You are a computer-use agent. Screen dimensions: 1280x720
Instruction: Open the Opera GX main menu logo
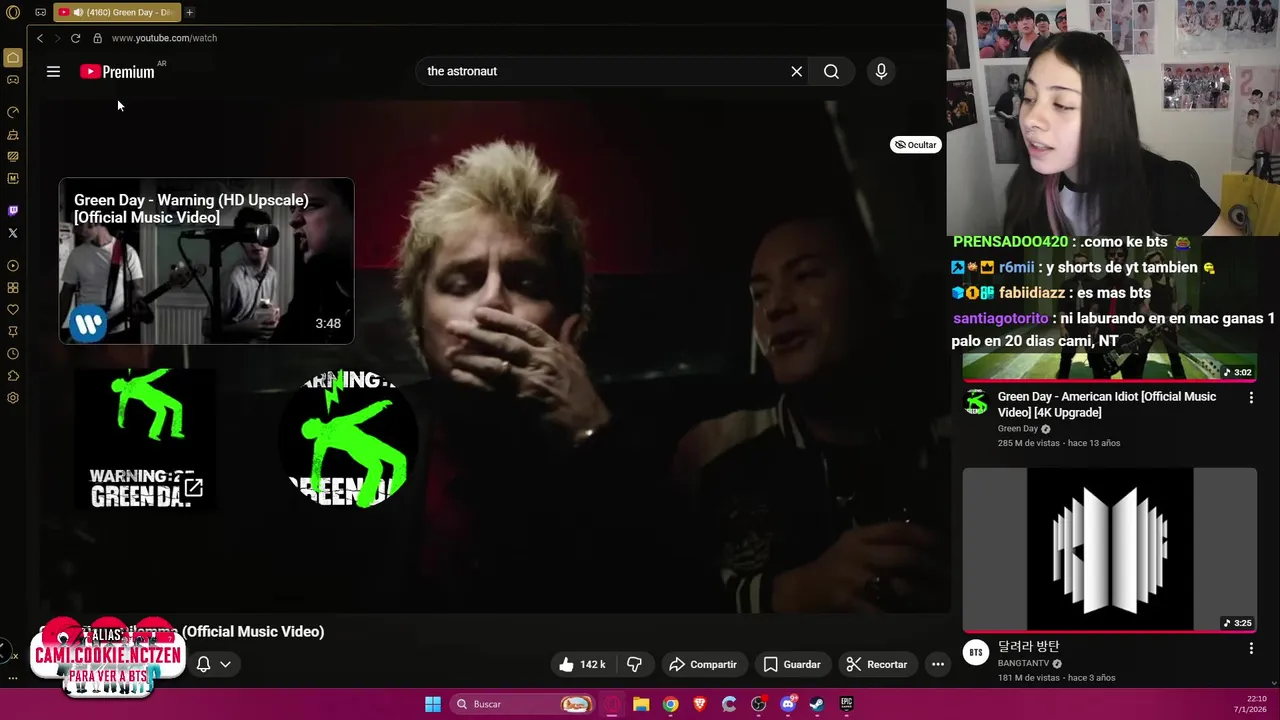tap(13, 12)
